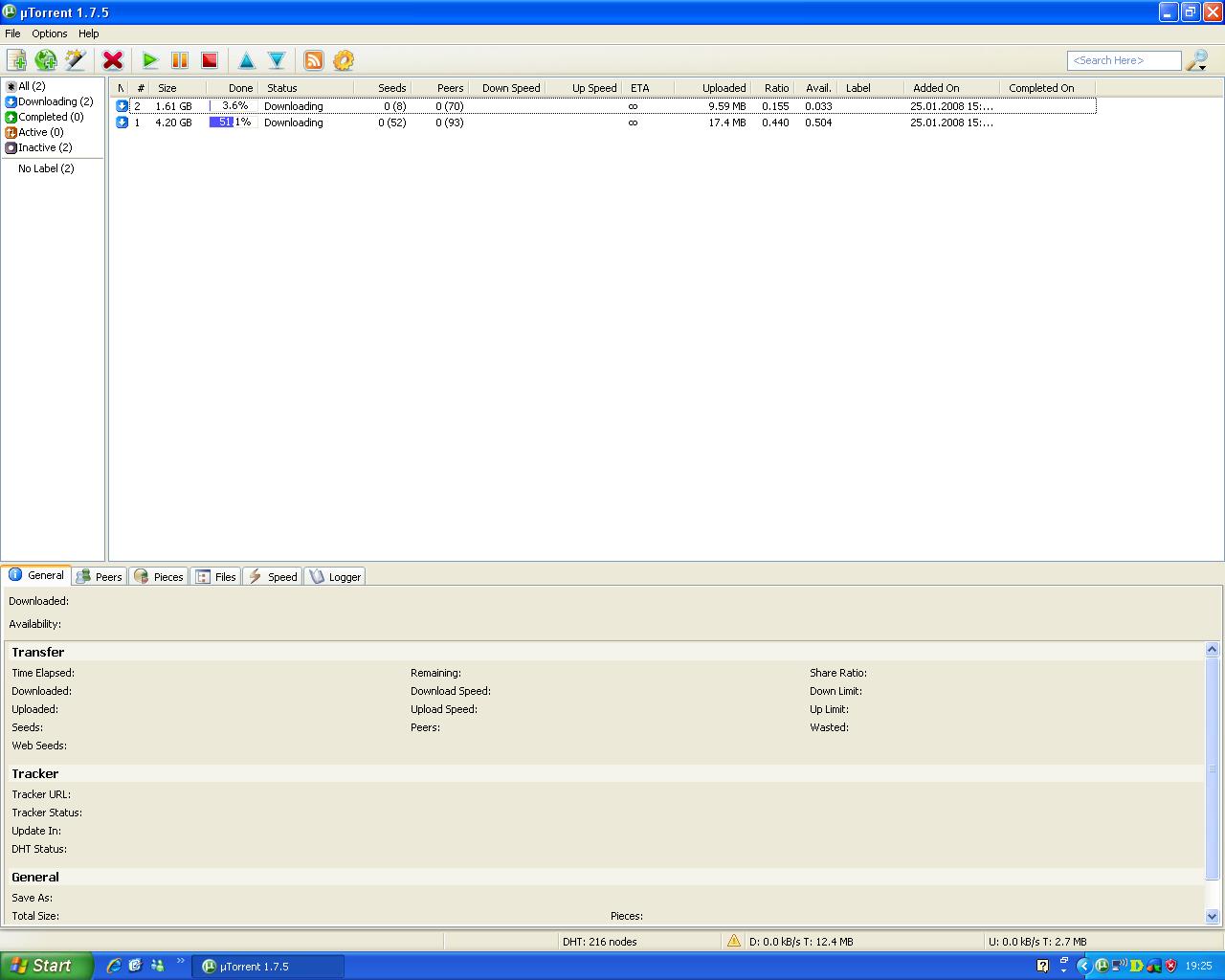1225x980 pixels.
Task: Open the RSS Downloader icon
Action: click(314, 60)
